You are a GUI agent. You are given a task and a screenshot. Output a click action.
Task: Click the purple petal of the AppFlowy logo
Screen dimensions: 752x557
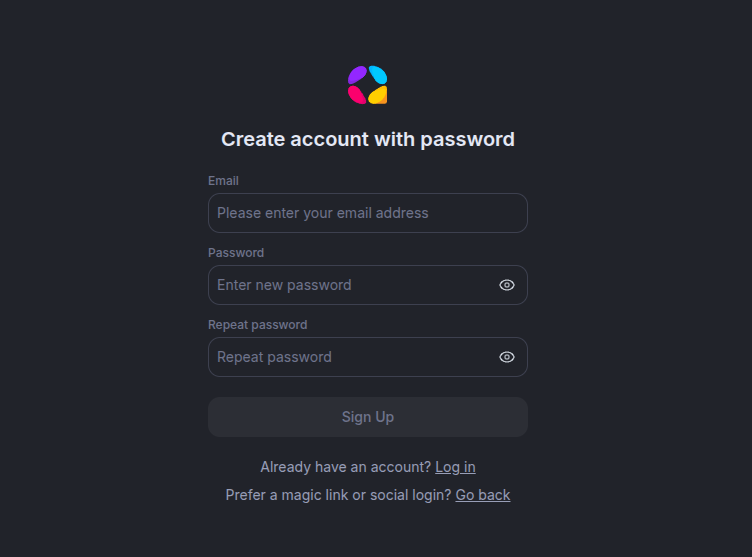357,75
